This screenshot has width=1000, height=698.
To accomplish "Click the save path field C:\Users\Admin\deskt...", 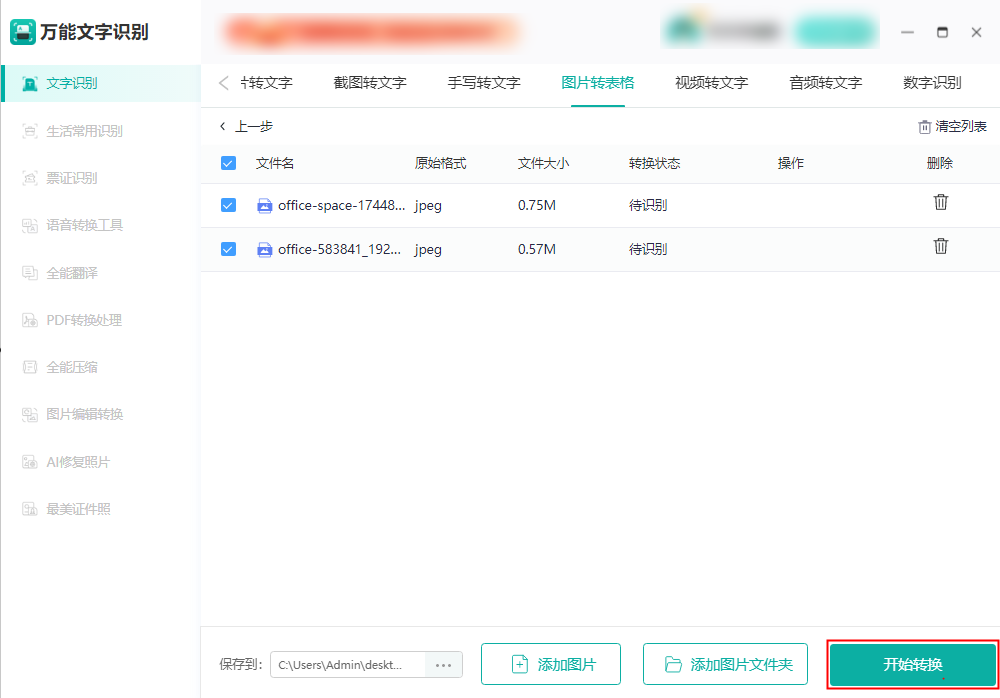I will point(348,665).
